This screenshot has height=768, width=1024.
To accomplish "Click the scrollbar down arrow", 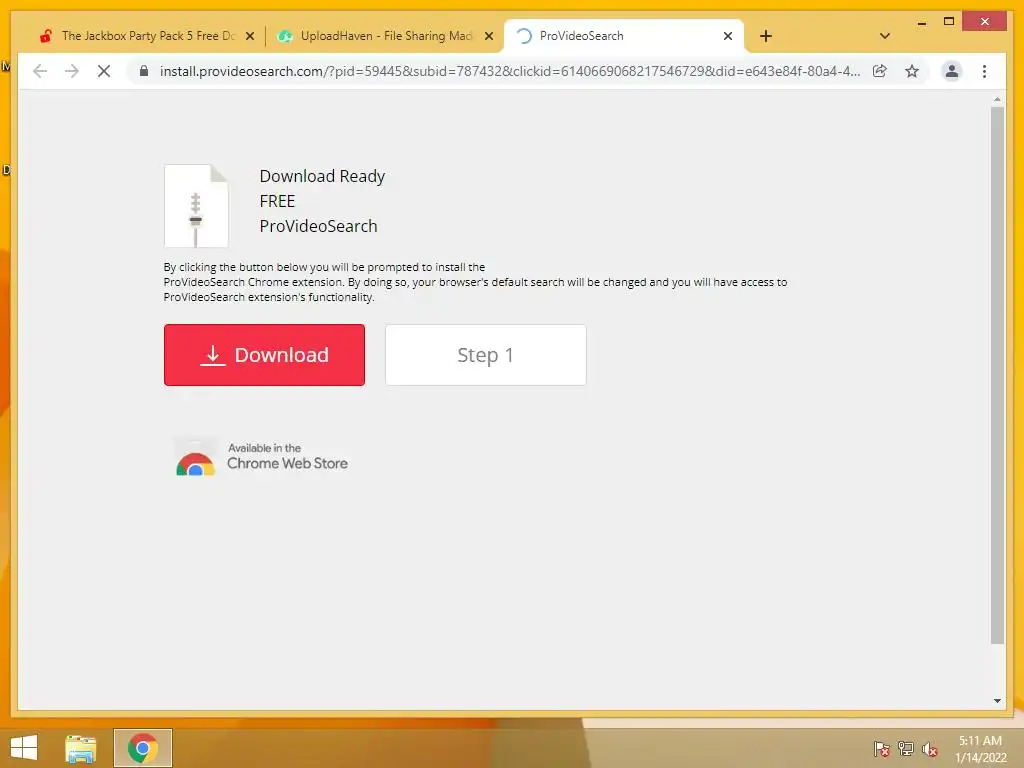I will [997, 701].
